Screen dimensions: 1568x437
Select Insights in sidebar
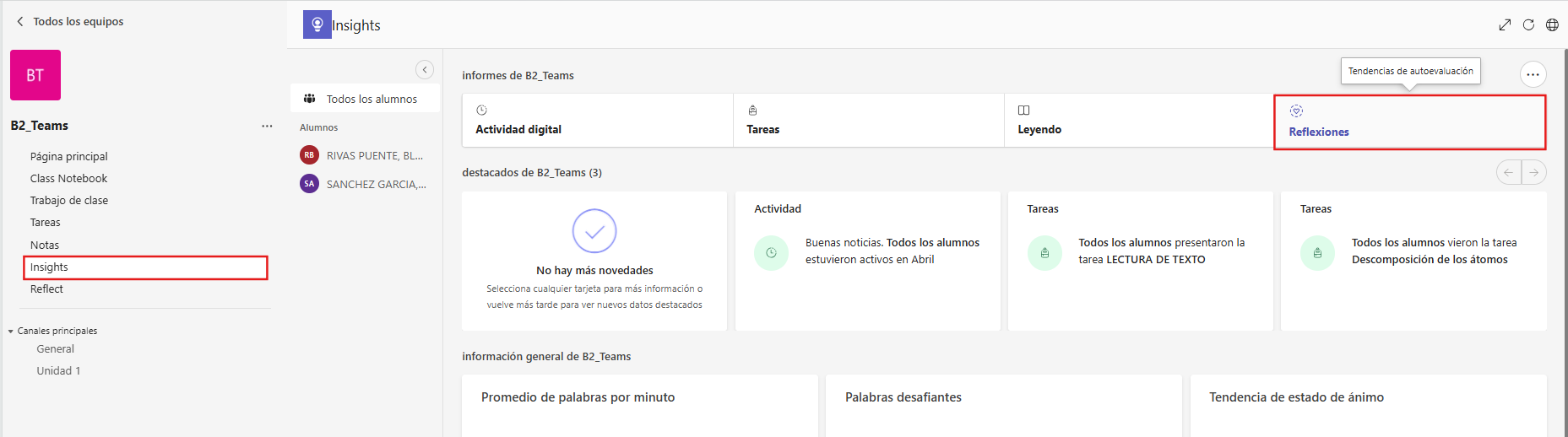[145, 267]
